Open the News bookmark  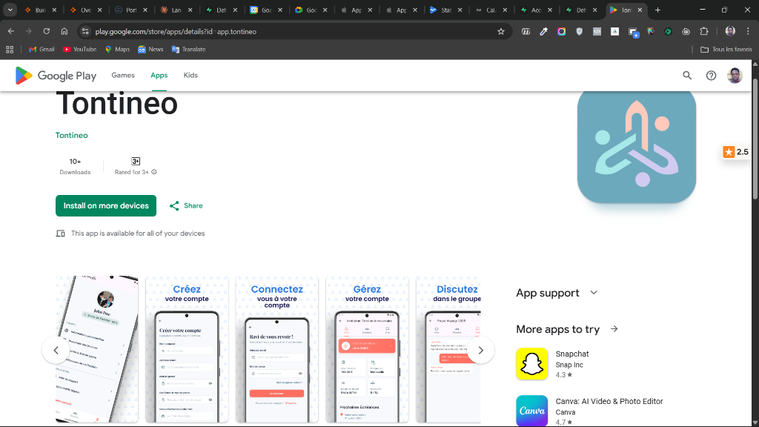(151, 49)
